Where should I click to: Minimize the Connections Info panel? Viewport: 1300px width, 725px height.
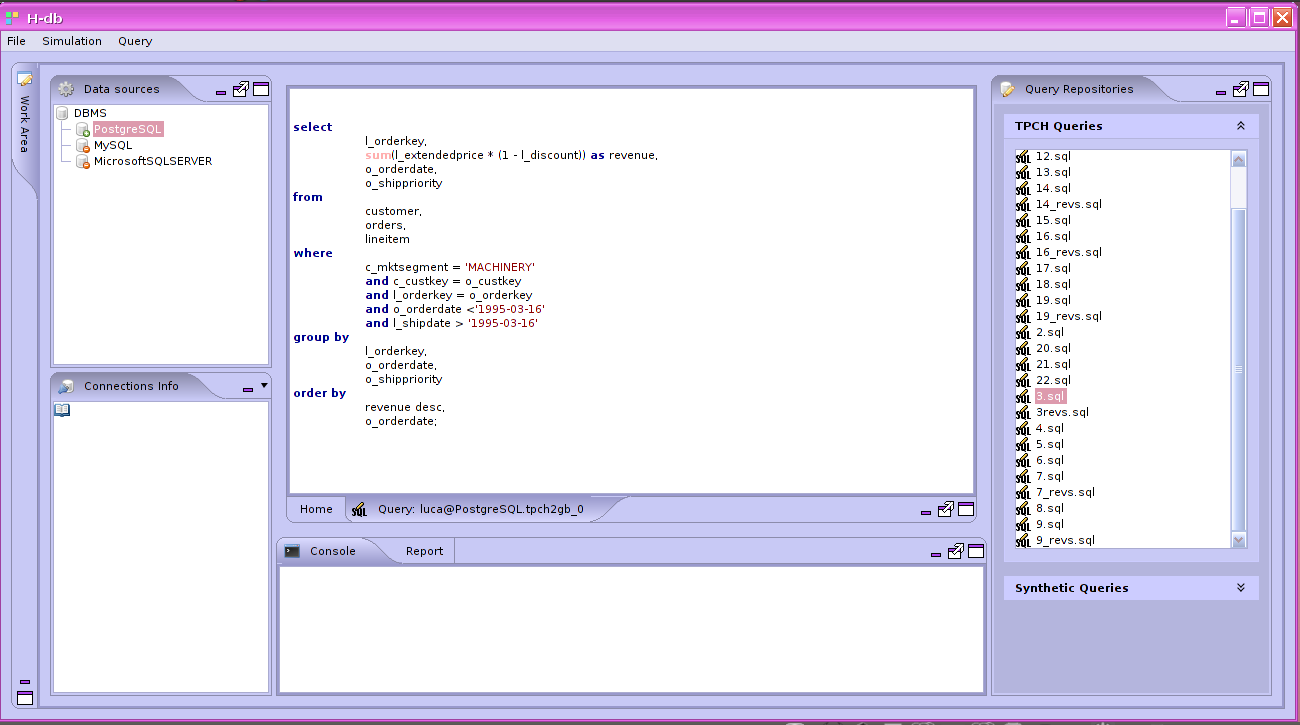pos(248,389)
